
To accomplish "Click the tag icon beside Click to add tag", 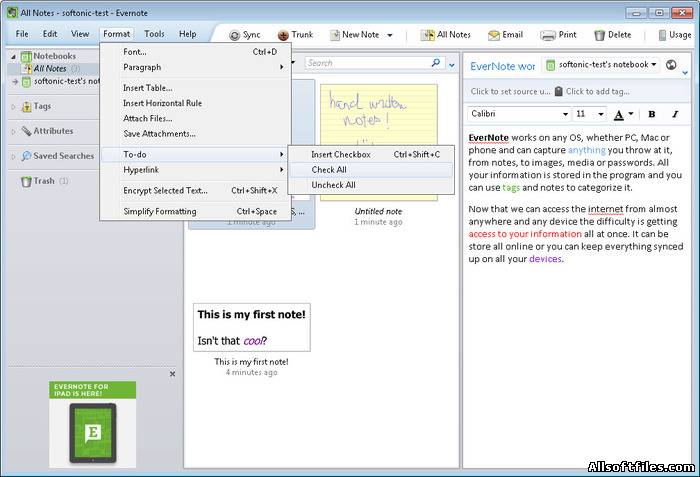I will [558, 91].
